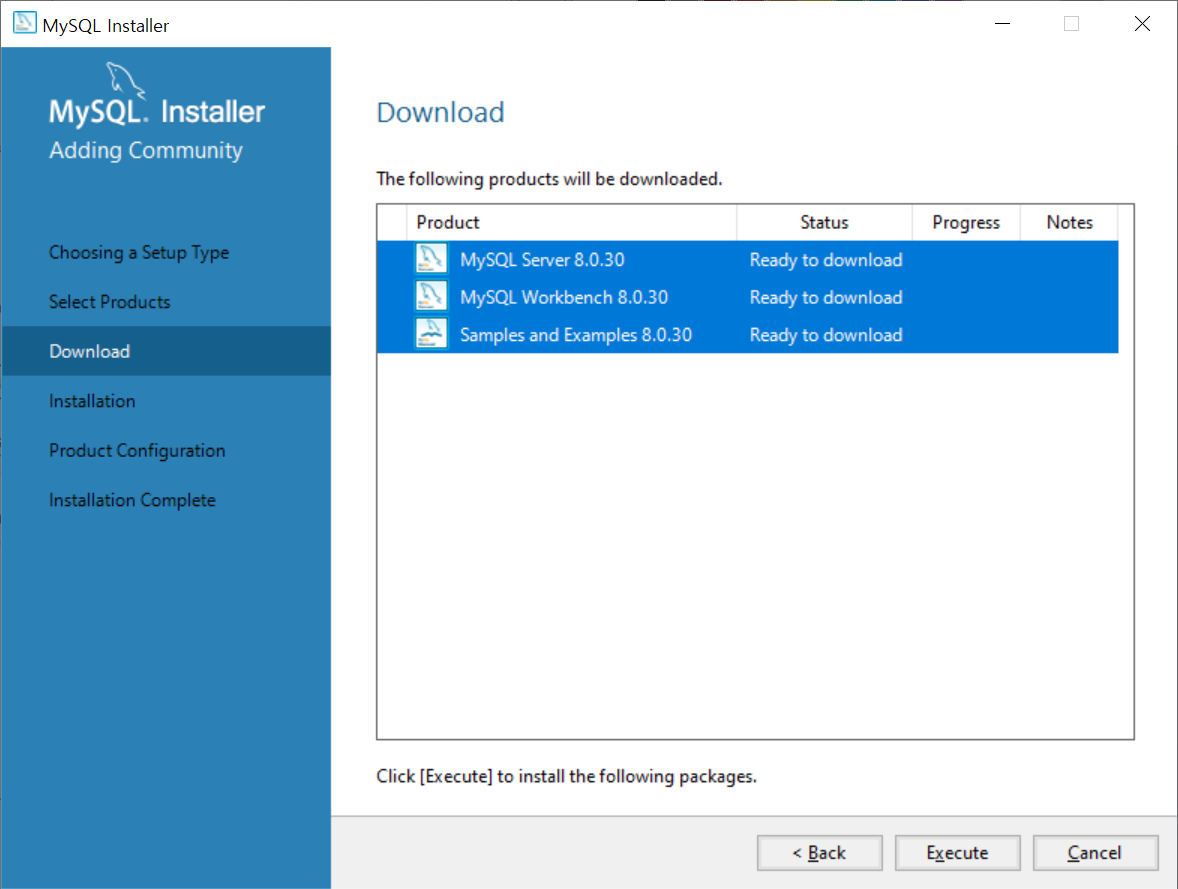The width and height of the screenshot is (1178, 889).
Task: Go to Select Products step
Action: pos(110,302)
